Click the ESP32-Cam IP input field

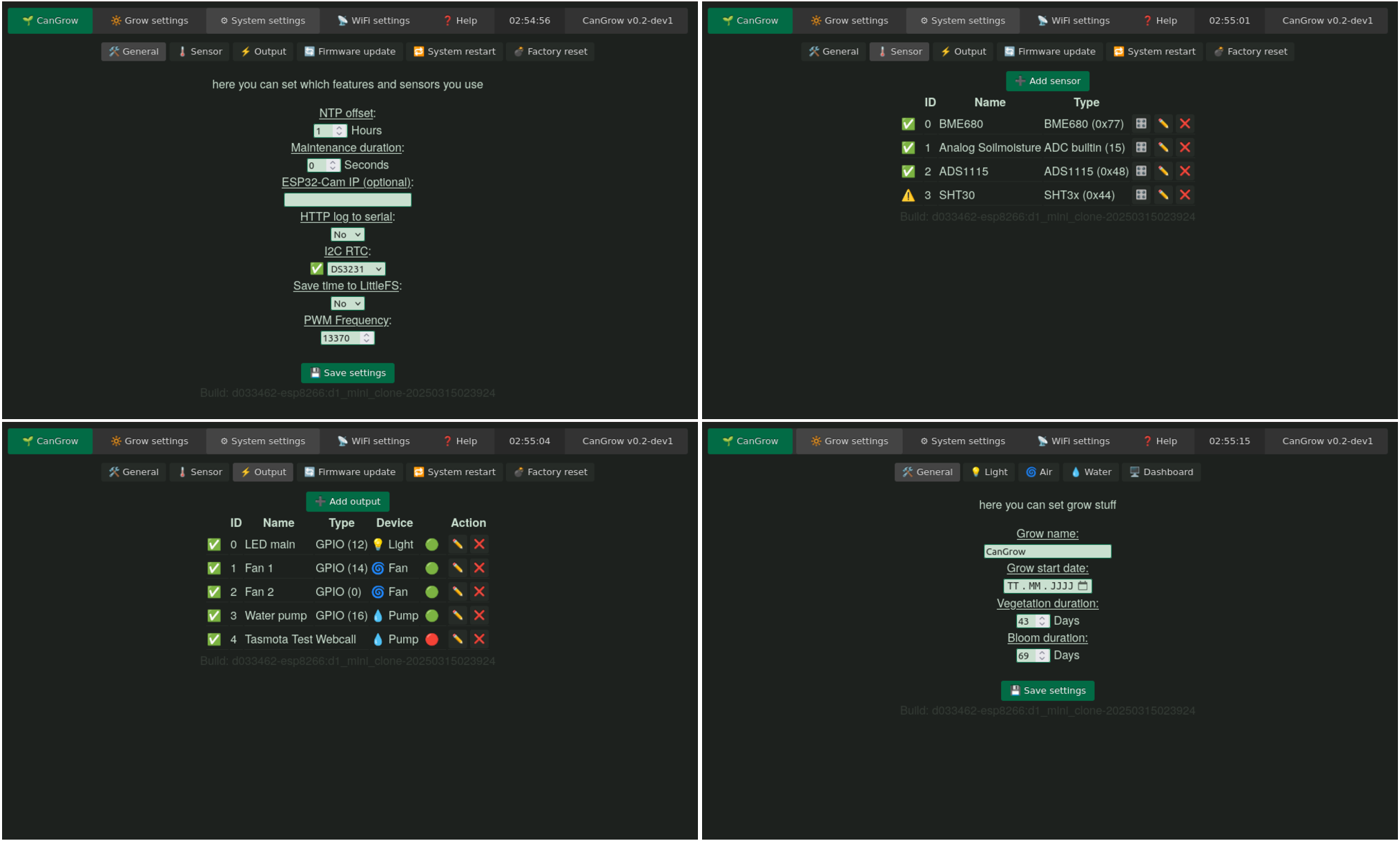[x=347, y=200]
